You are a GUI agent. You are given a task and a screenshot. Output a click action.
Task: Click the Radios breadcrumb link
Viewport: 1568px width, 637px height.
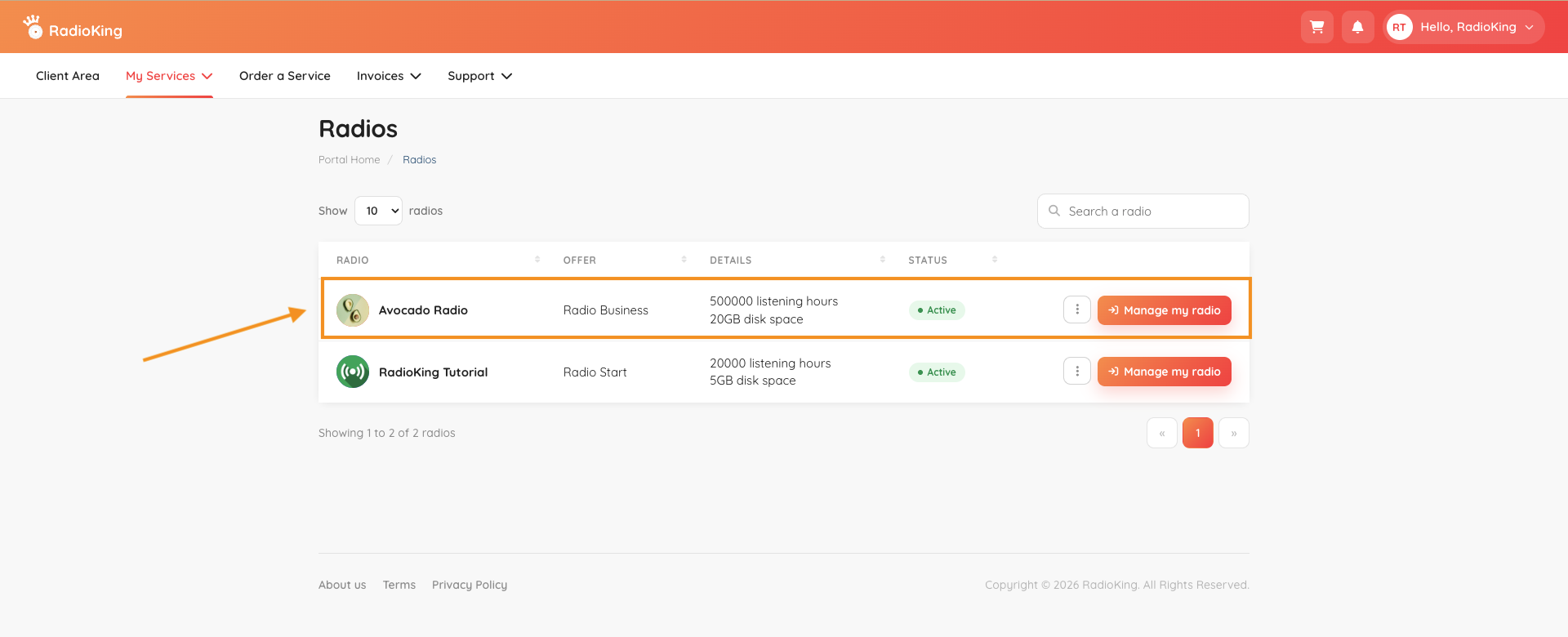point(420,160)
